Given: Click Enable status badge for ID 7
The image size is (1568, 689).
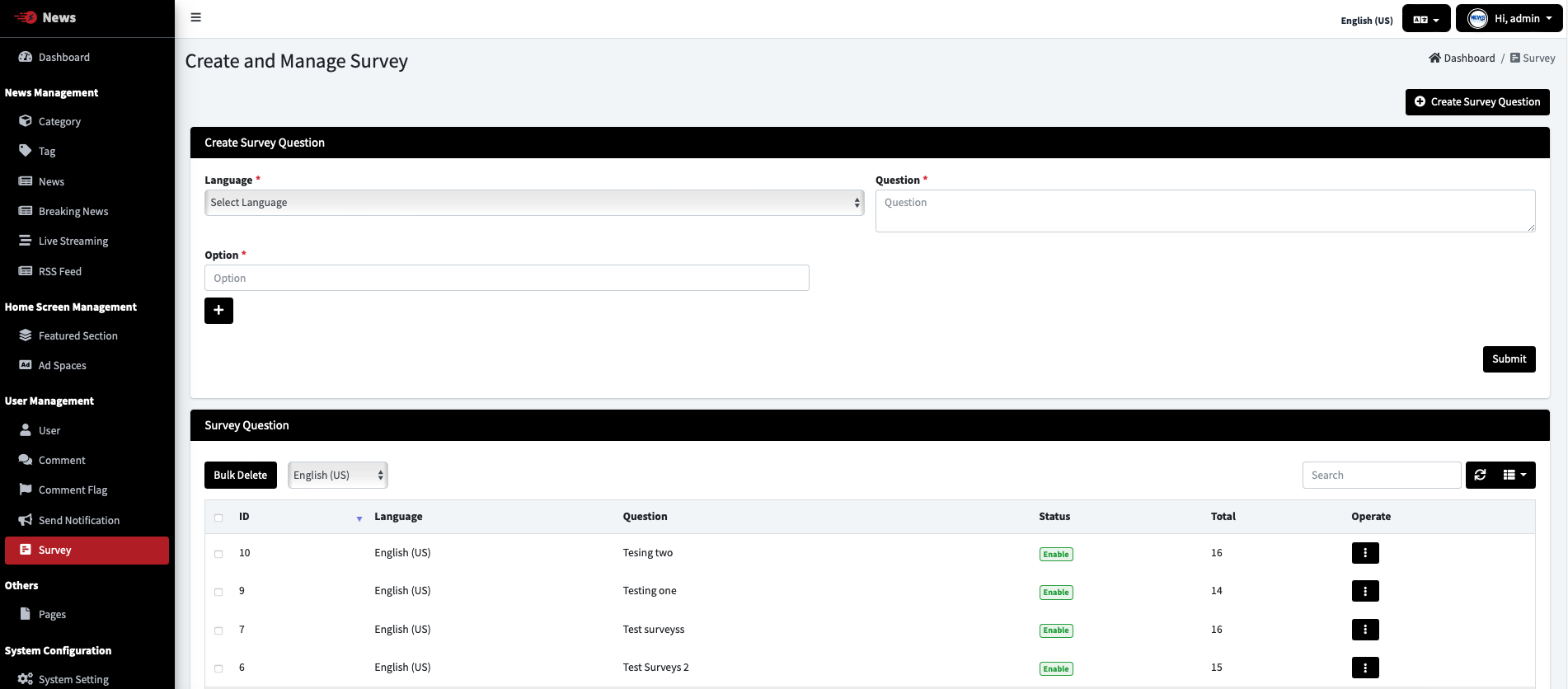Looking at the screenshot, I should coord(1056,630).
